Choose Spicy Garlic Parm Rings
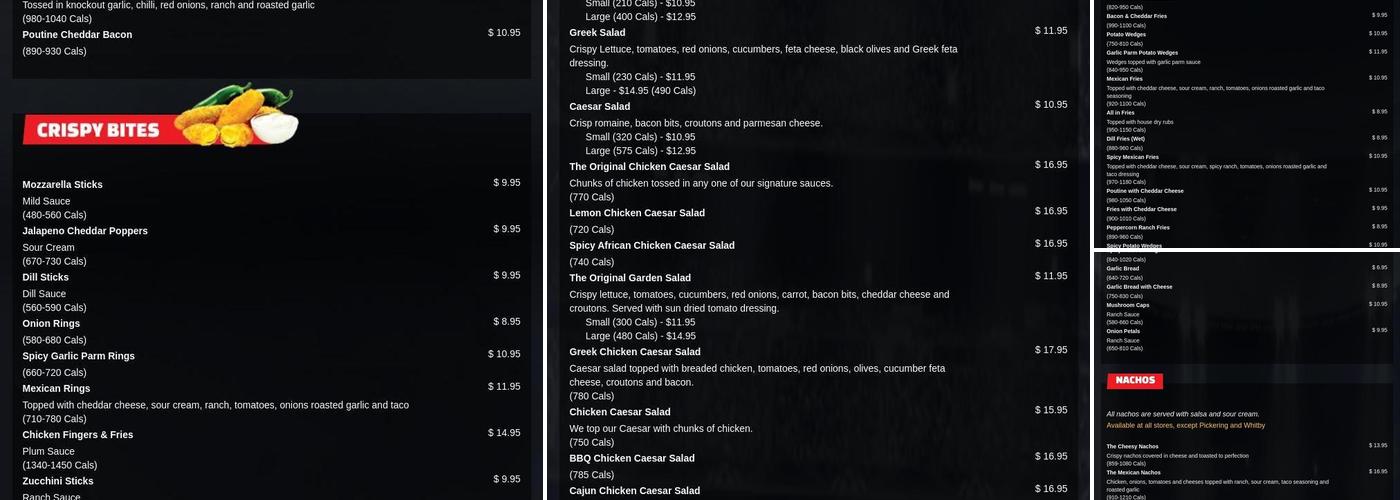1400x500 pixels. click(78, 356)
